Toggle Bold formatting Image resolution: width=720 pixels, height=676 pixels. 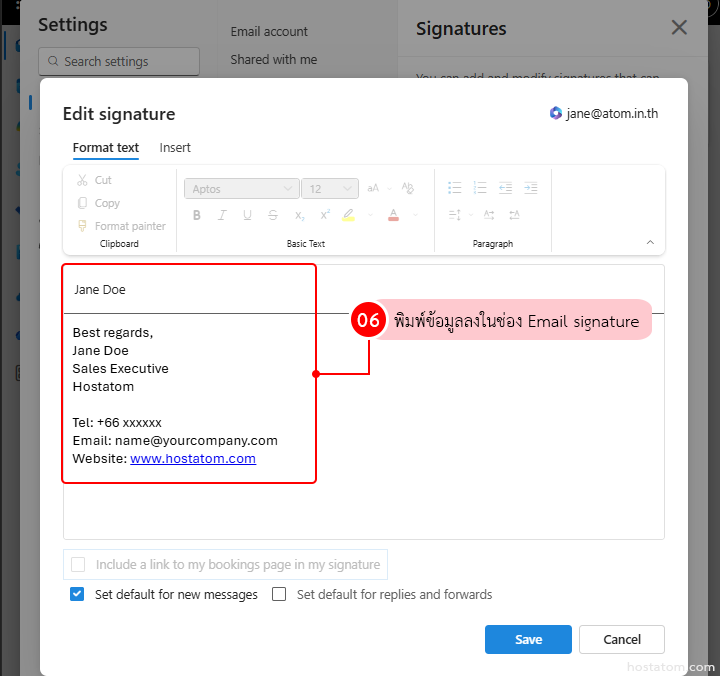(x=197, y=215)
